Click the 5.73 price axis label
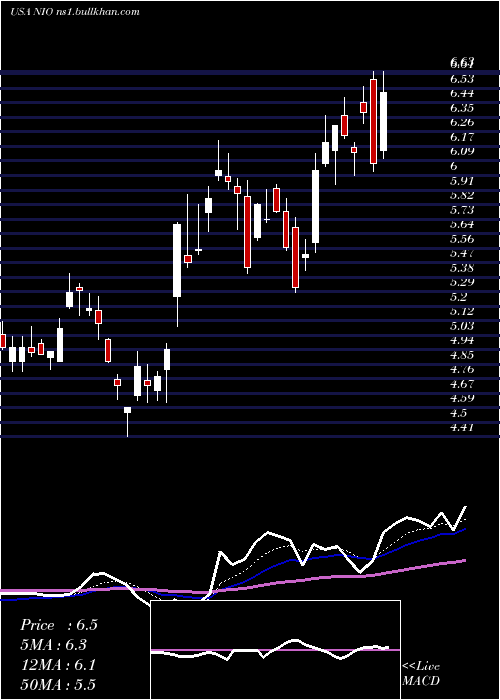Screen dimensions: 500x700 (x=462, y=210)
